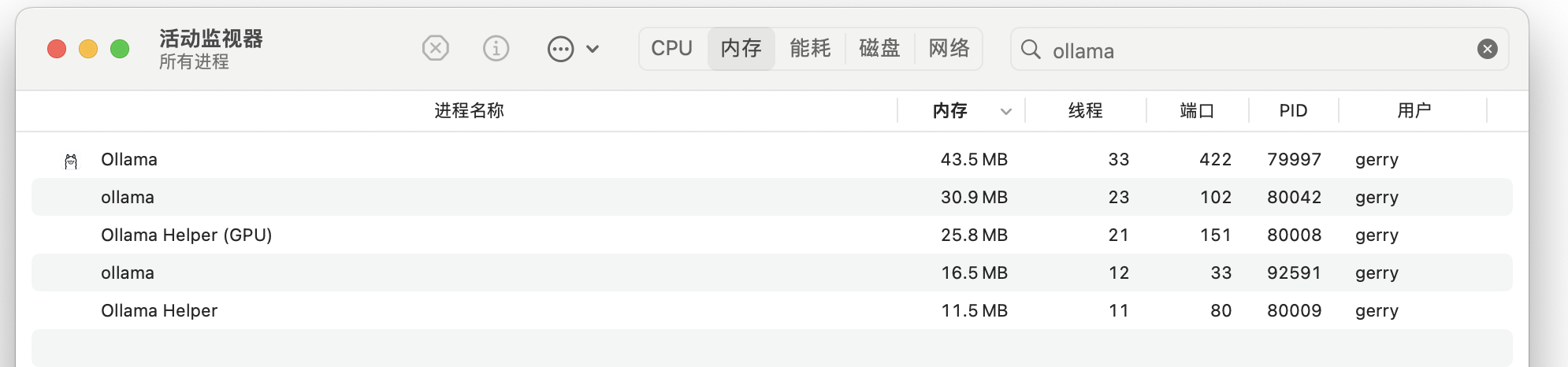Click the Ollama llama app icon
The height and width of the screenshot is (367, 1568).
point(71,161)
